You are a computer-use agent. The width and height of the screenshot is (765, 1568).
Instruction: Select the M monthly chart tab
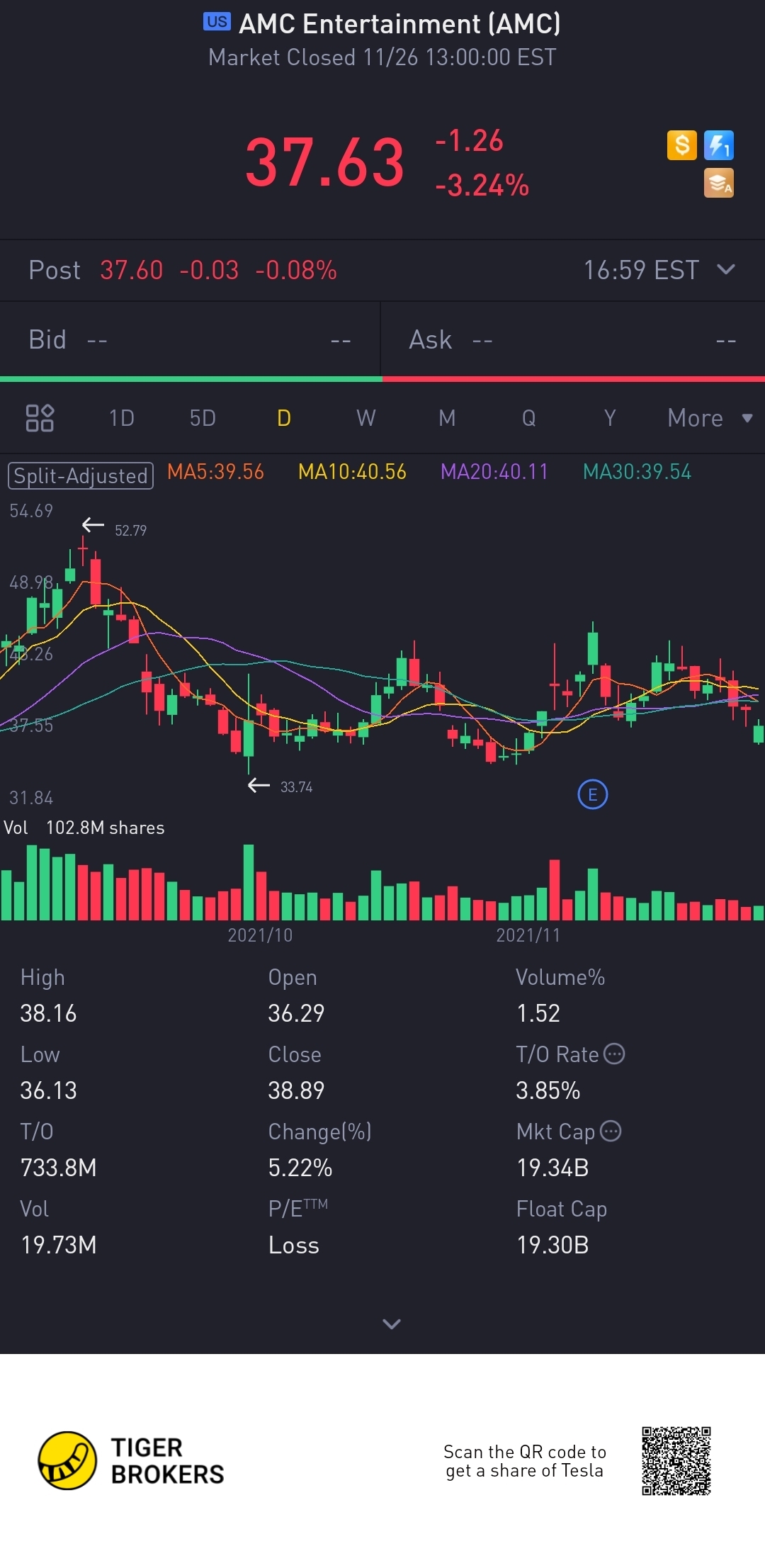pos(447,418)
